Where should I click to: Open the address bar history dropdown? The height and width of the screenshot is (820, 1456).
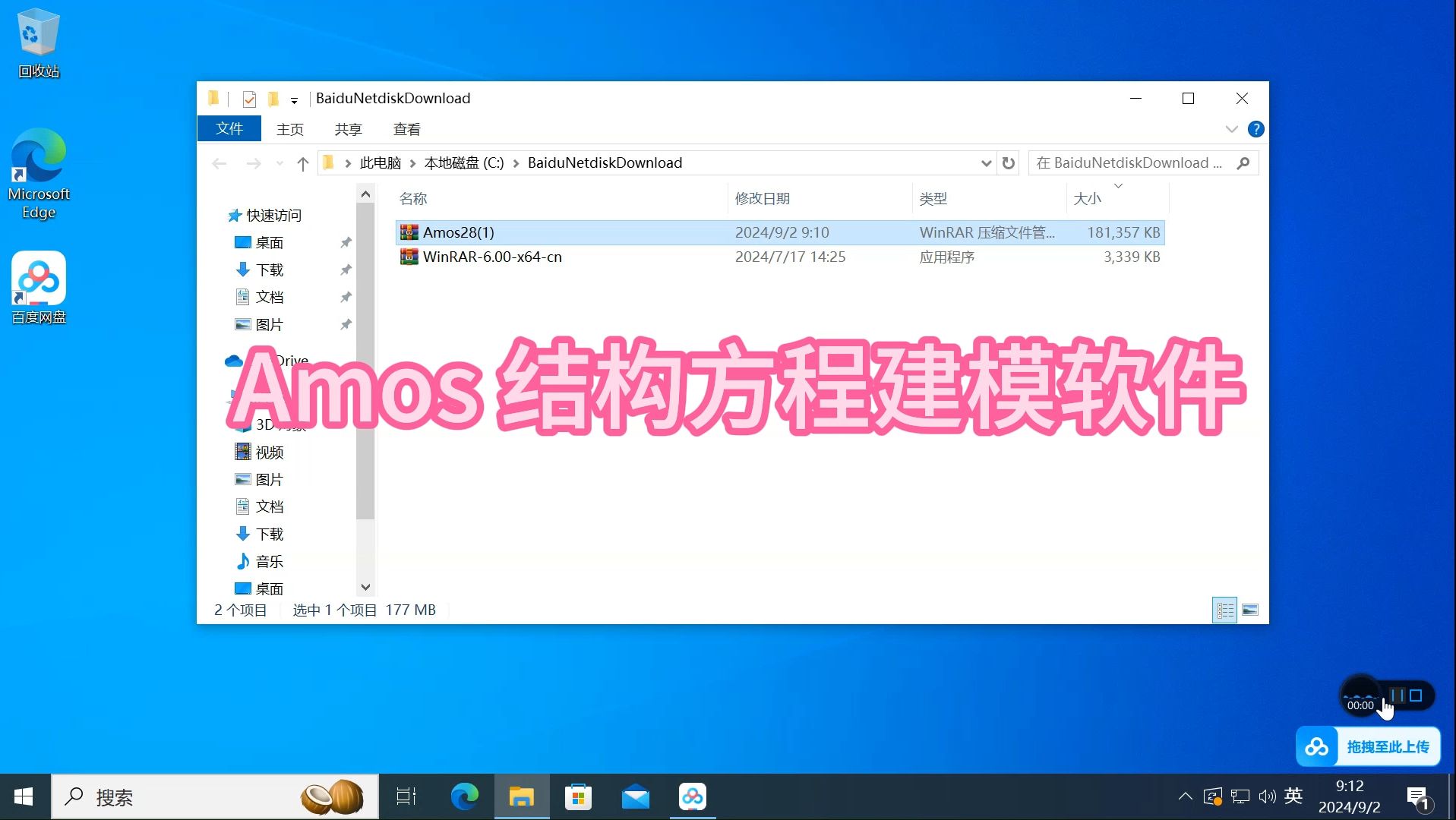pyautogui.click(x=985, y=162)
